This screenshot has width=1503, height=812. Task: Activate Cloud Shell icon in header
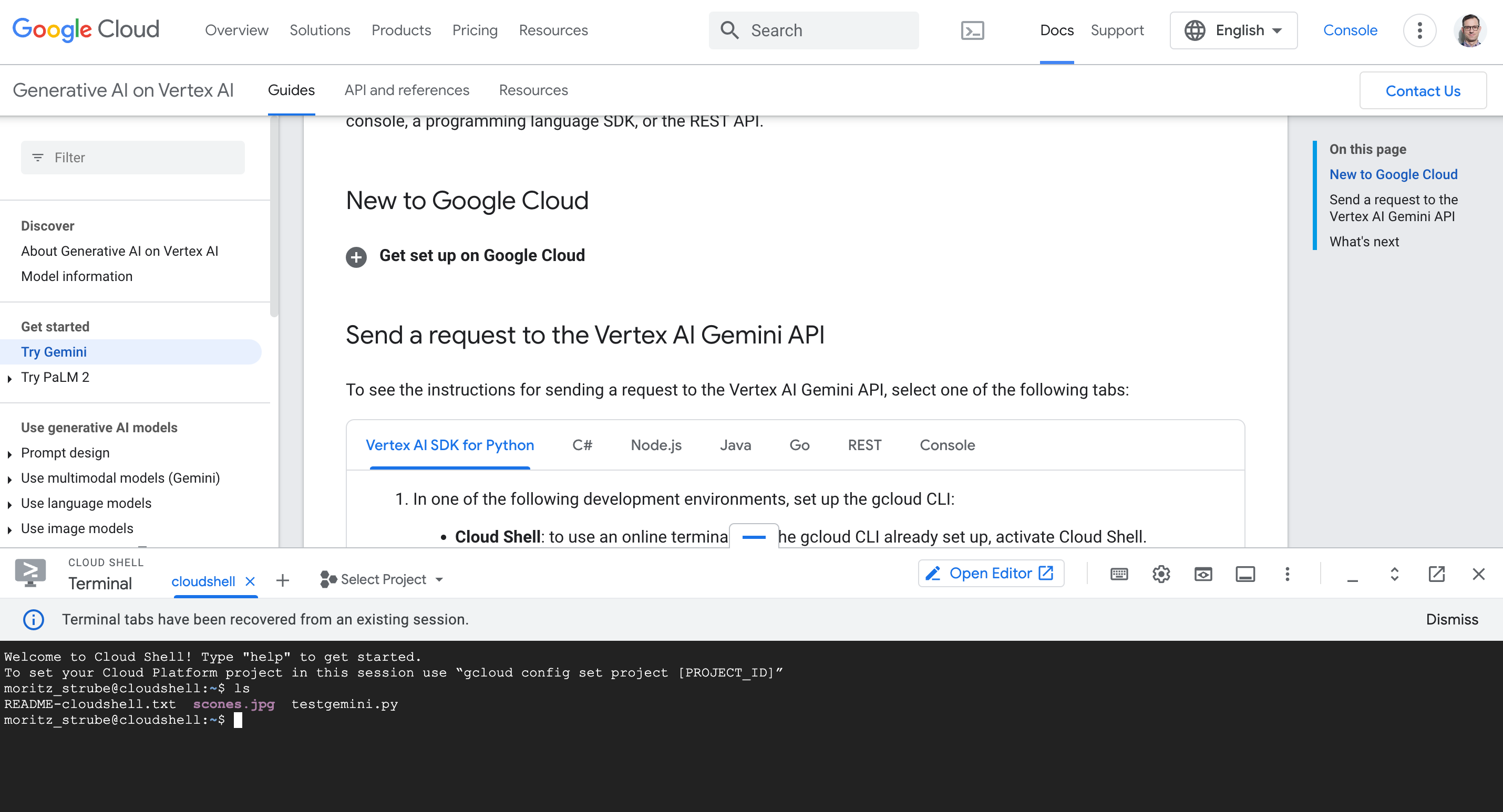coord(972,30)
